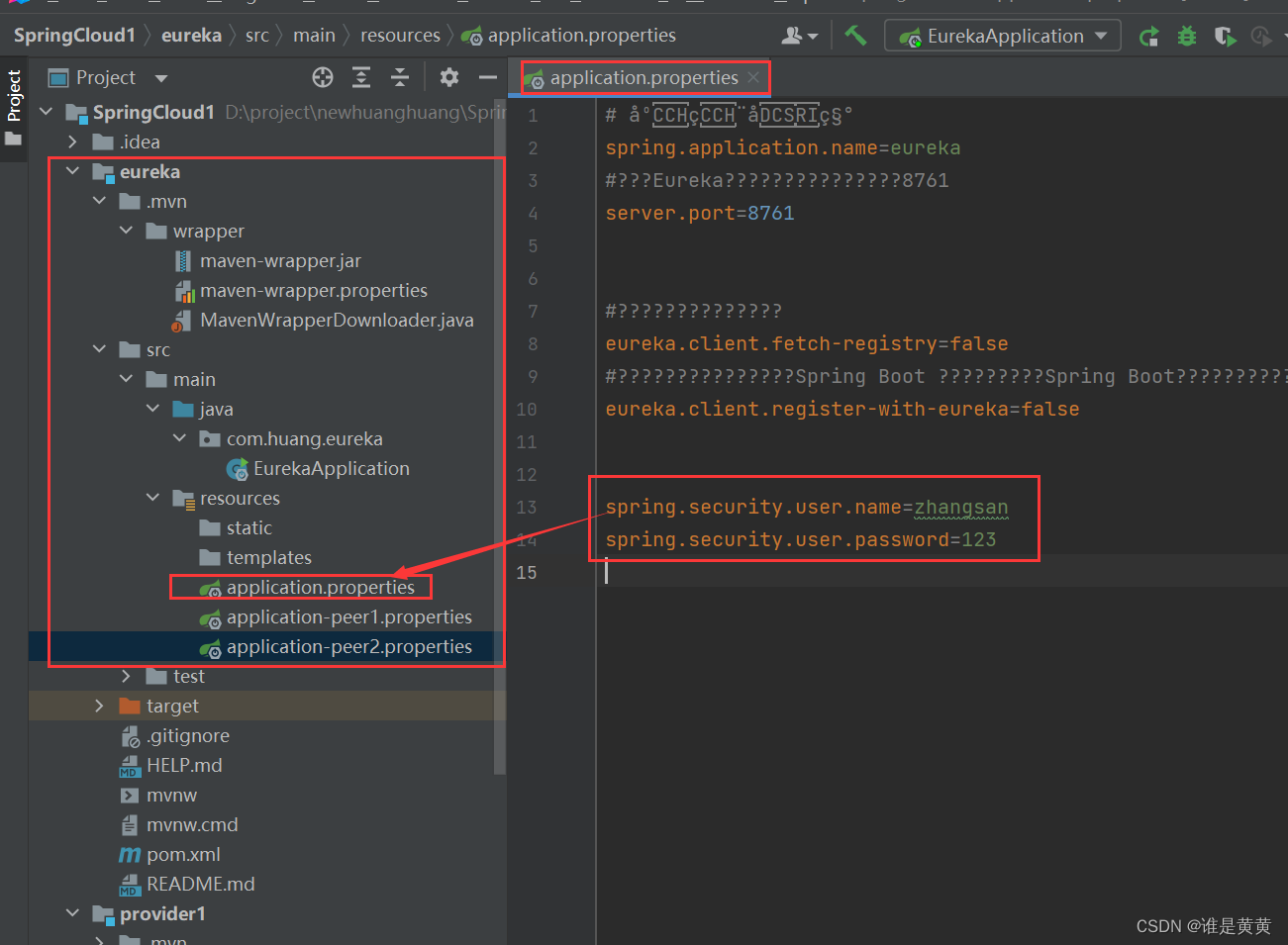Viewport: 1288px width, 945px height.
Task: Open the user account icon dropdown
Action: tap(799, 36)
